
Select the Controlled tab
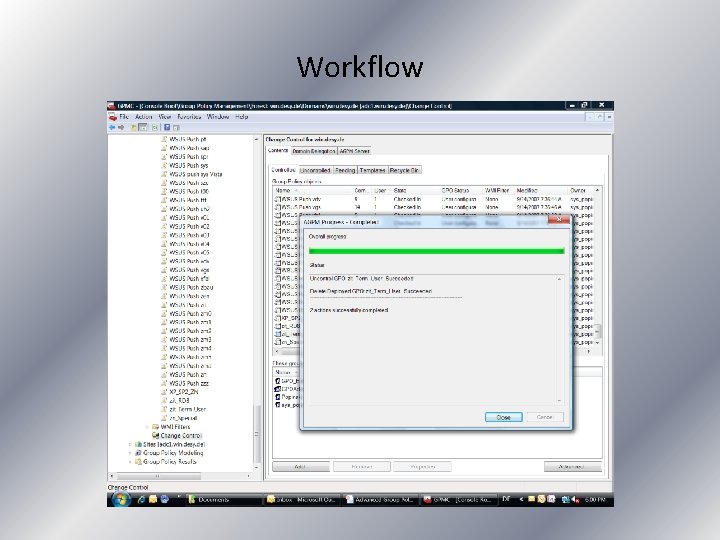coord(283,169)
